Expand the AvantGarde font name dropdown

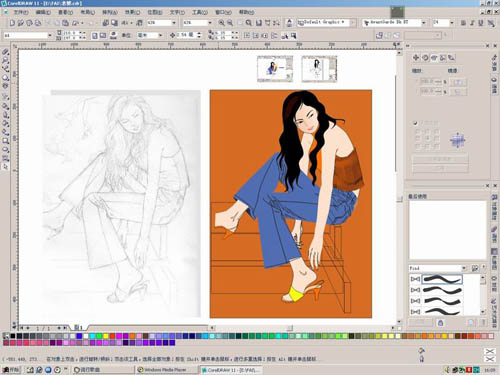click(x=424, y=23)
